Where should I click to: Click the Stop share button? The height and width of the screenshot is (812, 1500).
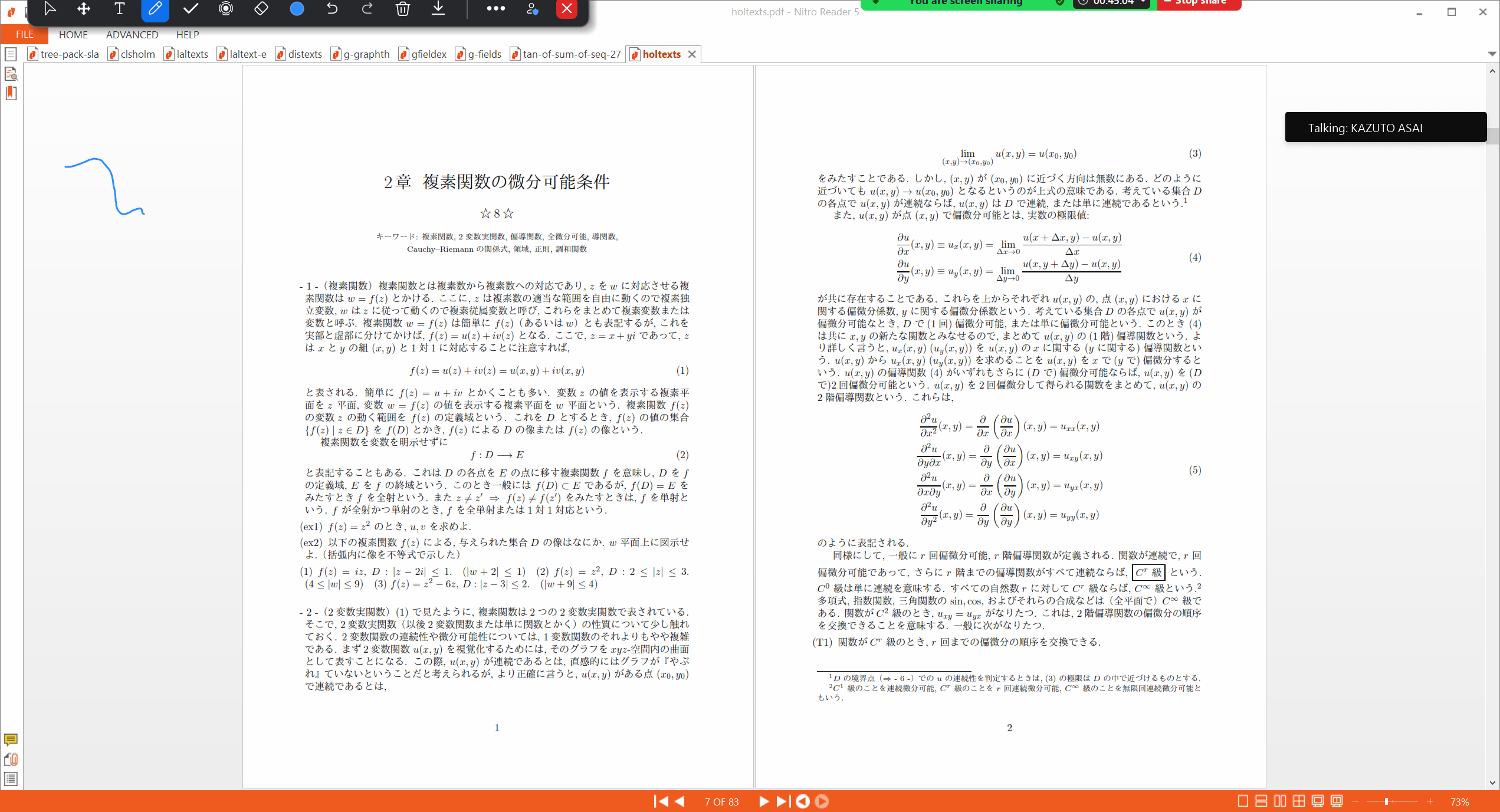point(1199,3)
